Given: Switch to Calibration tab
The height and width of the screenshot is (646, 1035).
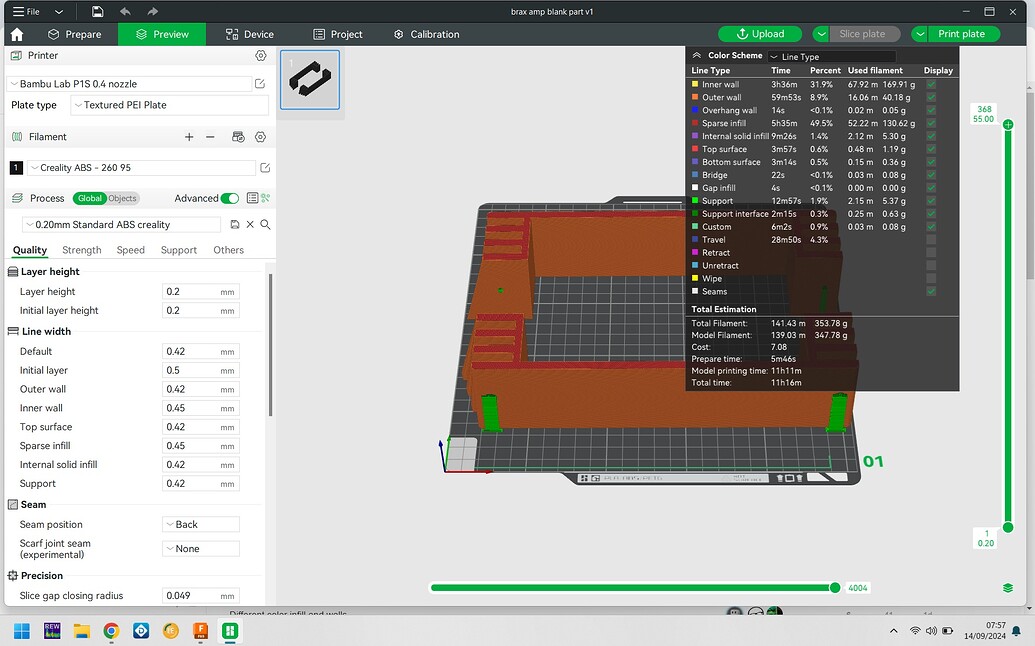Looking at the screenshot, I should 426,34.
